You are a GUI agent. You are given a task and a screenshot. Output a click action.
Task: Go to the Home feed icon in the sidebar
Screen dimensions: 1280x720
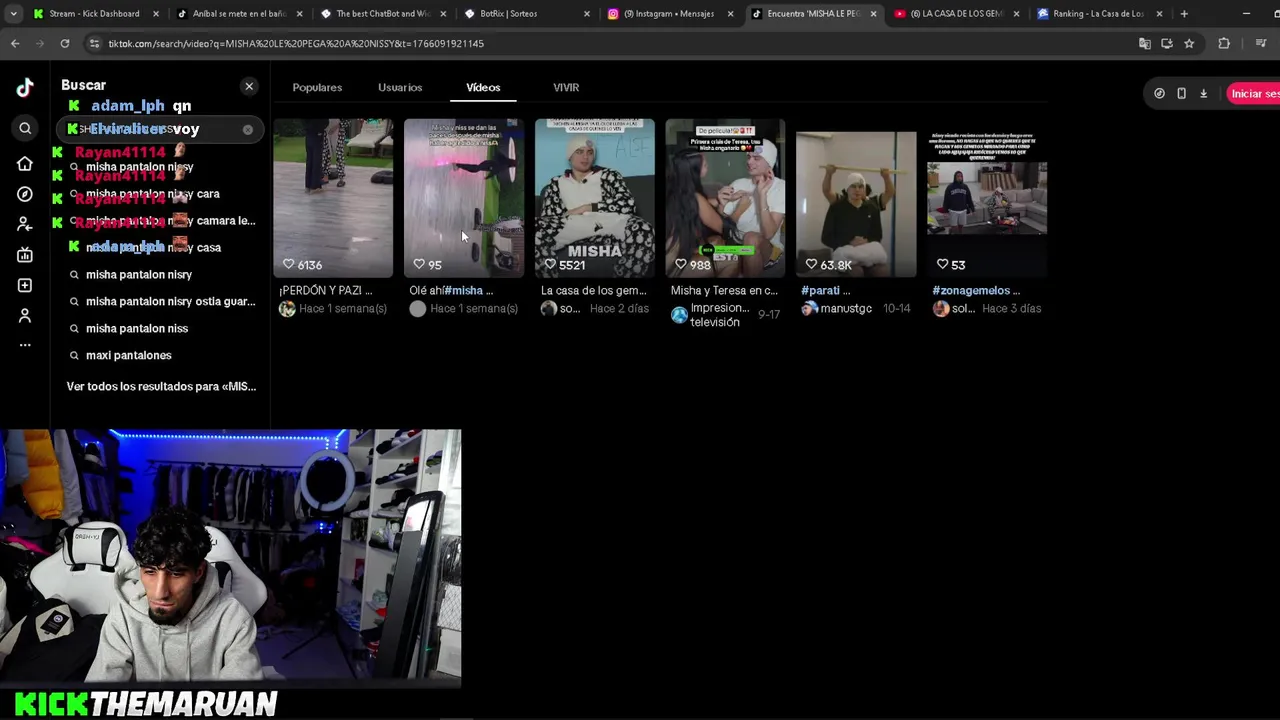pyautogui.click(x=25, y=163)
